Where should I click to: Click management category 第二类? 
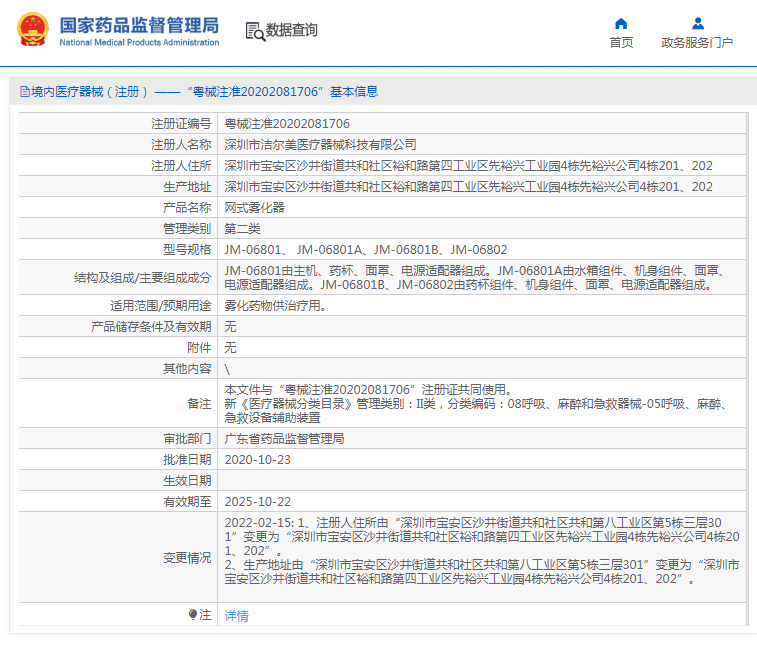[x=242, y=228]
